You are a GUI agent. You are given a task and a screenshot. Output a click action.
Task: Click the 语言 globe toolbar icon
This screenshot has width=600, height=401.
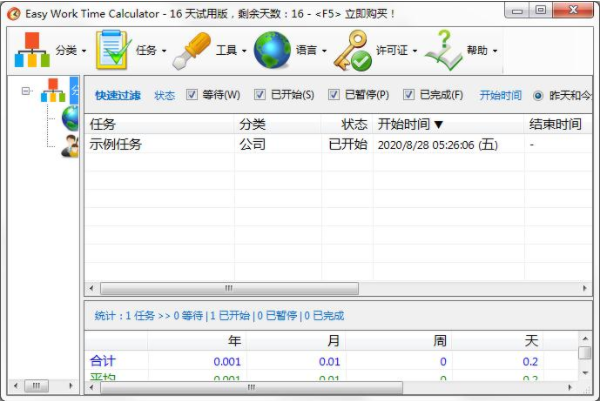click(x=272, y=50)
